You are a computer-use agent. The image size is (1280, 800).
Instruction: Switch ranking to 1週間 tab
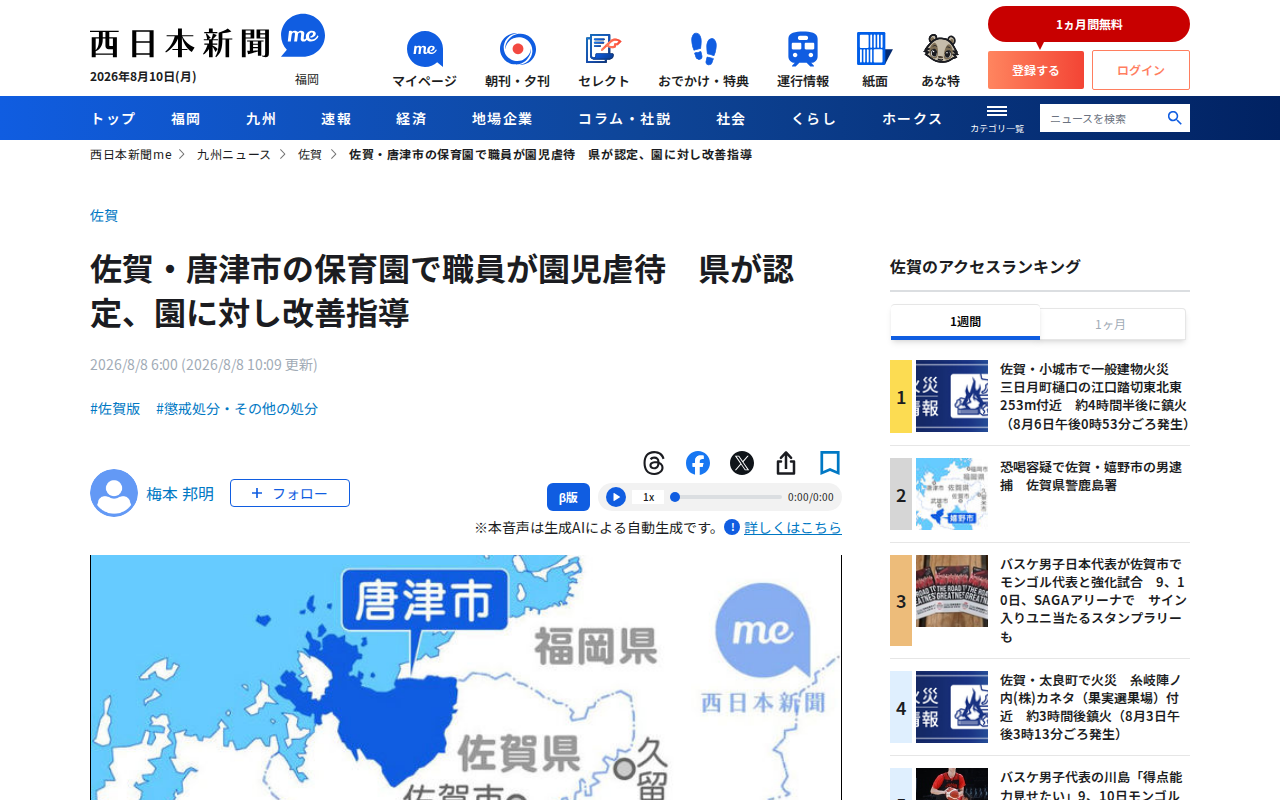point(965,322)
